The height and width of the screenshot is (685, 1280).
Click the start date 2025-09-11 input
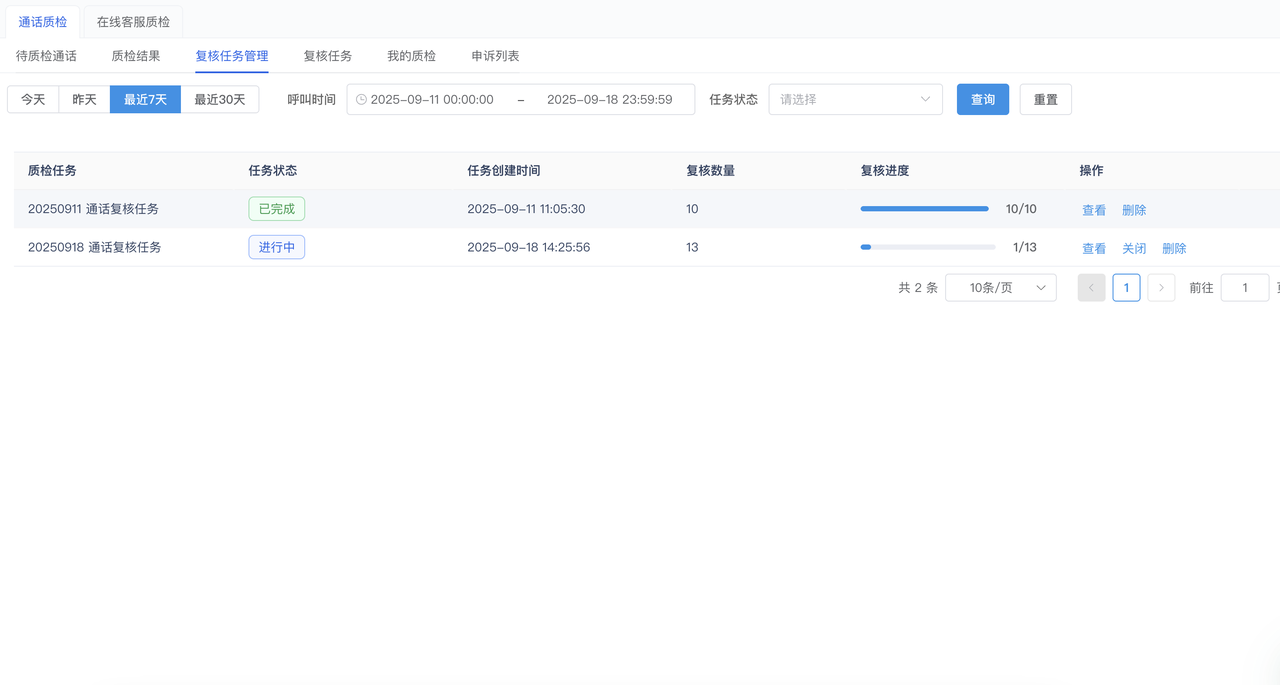tap(432, 100)
